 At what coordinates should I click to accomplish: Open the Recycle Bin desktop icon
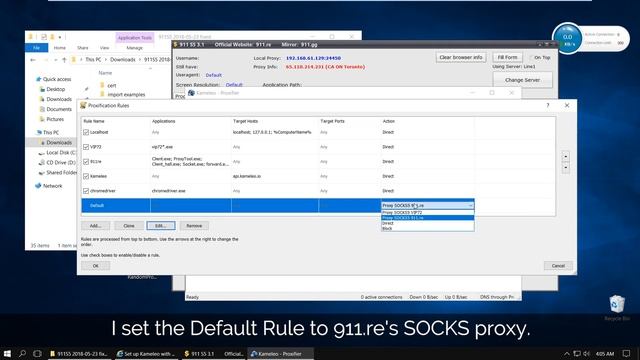(617, 307)
